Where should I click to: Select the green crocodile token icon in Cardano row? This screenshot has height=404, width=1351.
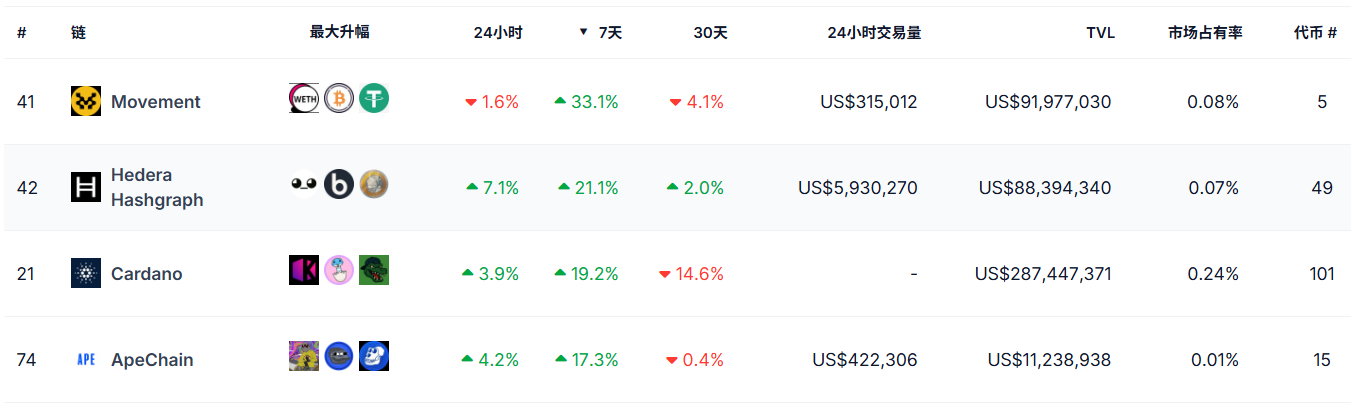coord(374,270)
